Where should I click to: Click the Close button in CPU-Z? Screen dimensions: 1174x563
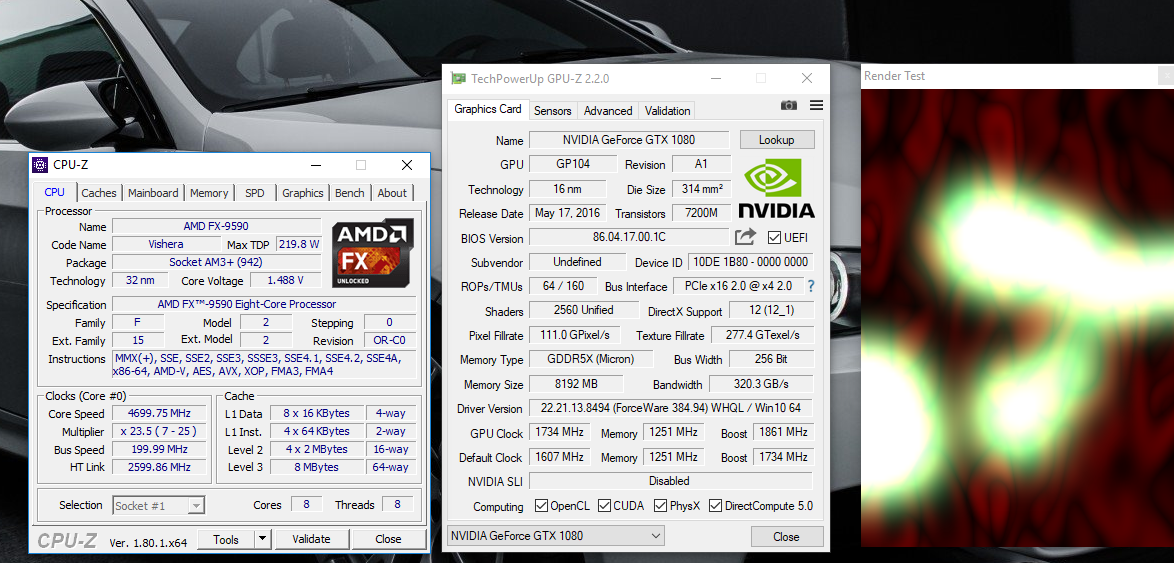click(x=389, y=539)
